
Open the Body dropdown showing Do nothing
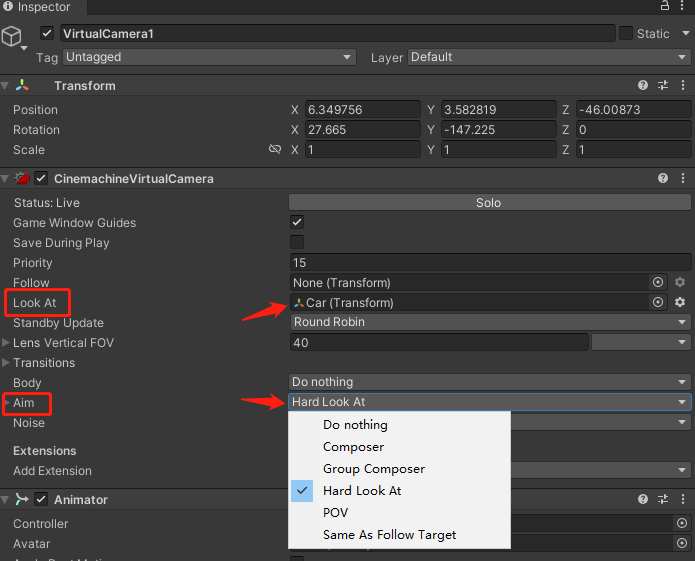coord(490,382)
